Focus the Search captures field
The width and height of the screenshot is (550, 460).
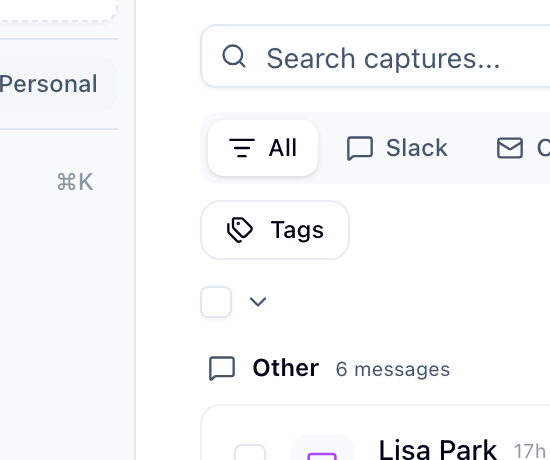[x=375, y=56]
